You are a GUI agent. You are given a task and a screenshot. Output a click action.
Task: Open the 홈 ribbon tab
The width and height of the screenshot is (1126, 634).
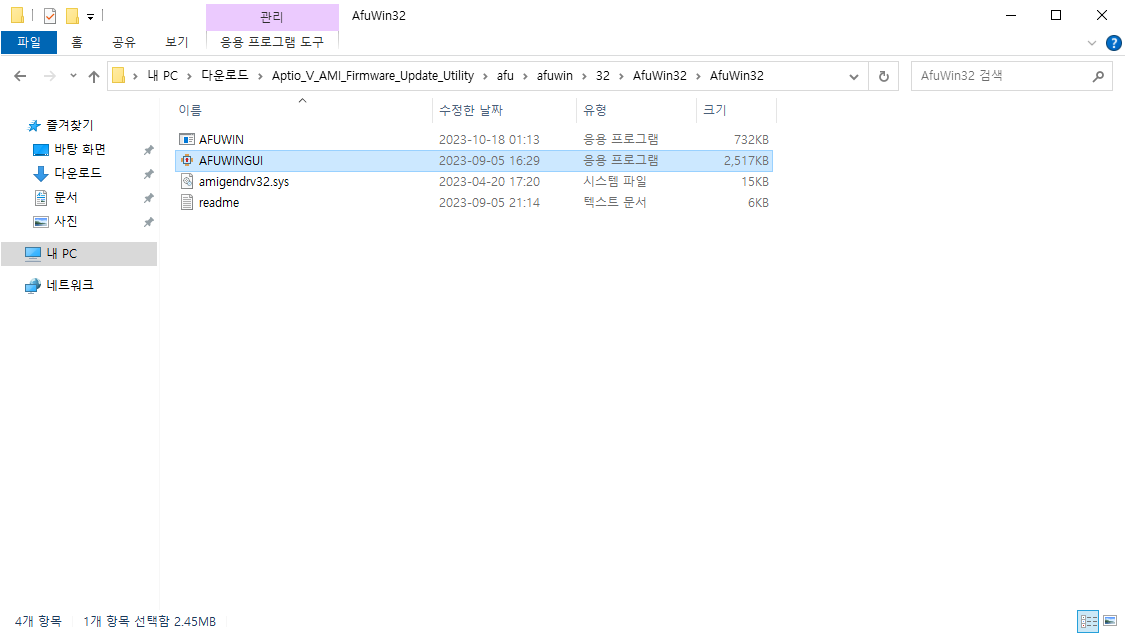(x=77, y=42)
